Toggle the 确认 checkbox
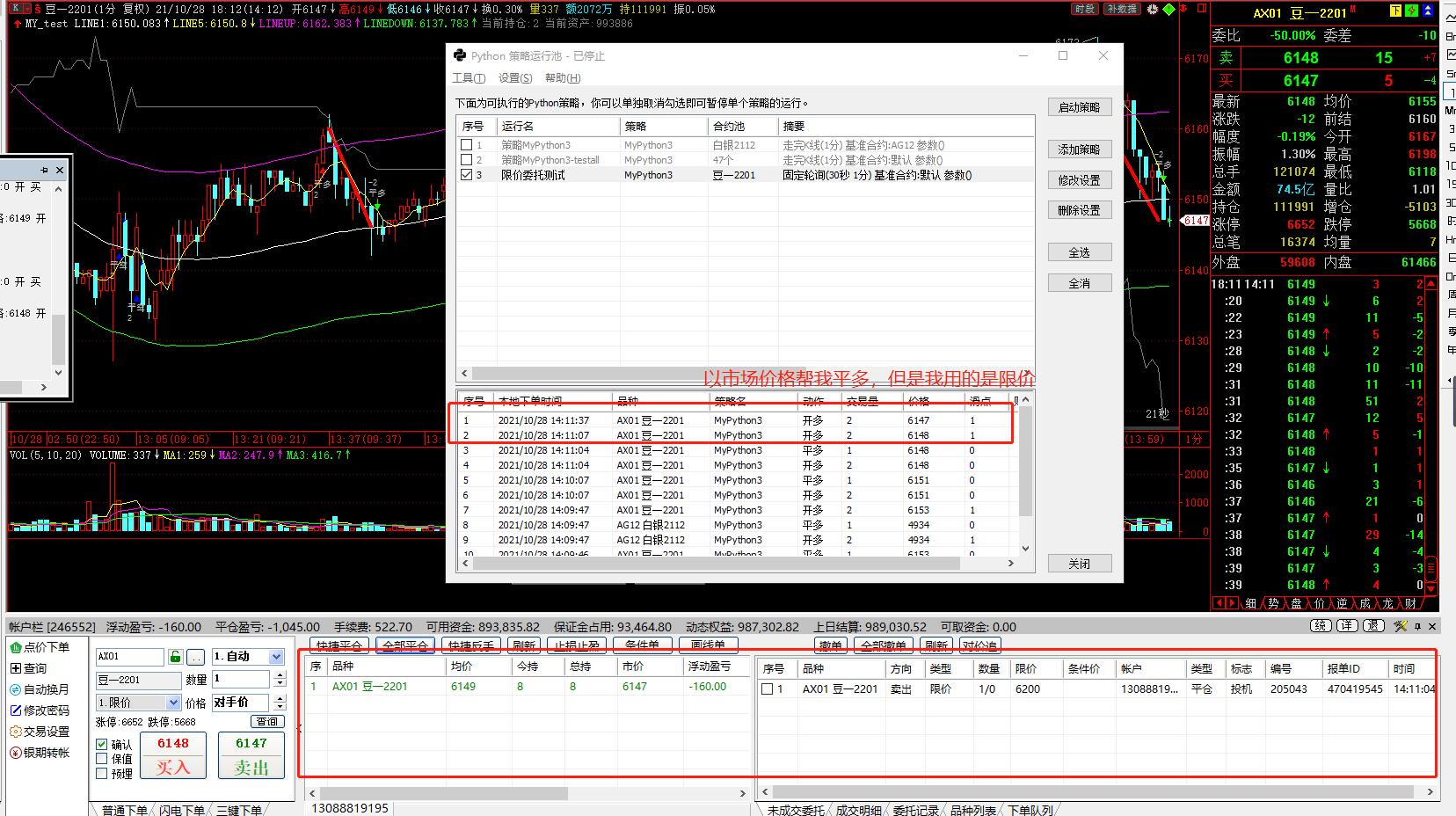This screenshot has height=816, width=1456. pos(102,745)
